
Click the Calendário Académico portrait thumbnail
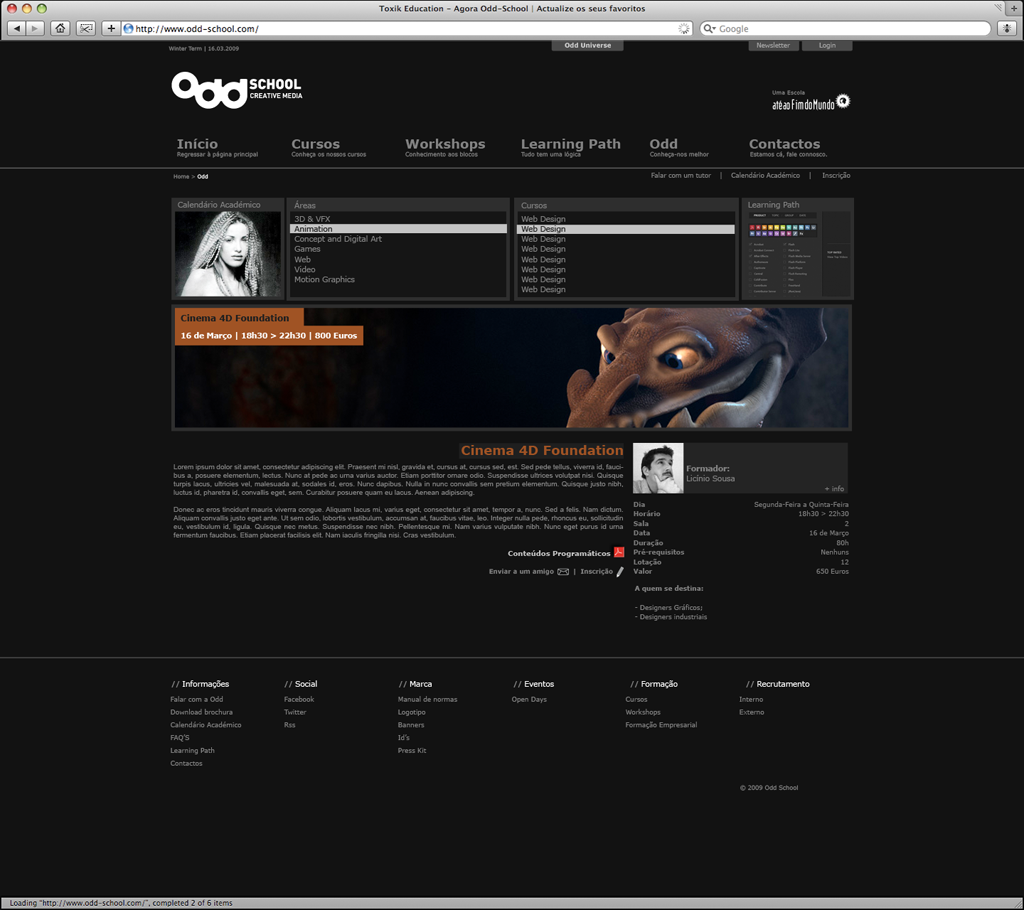[x=228, y=254]
